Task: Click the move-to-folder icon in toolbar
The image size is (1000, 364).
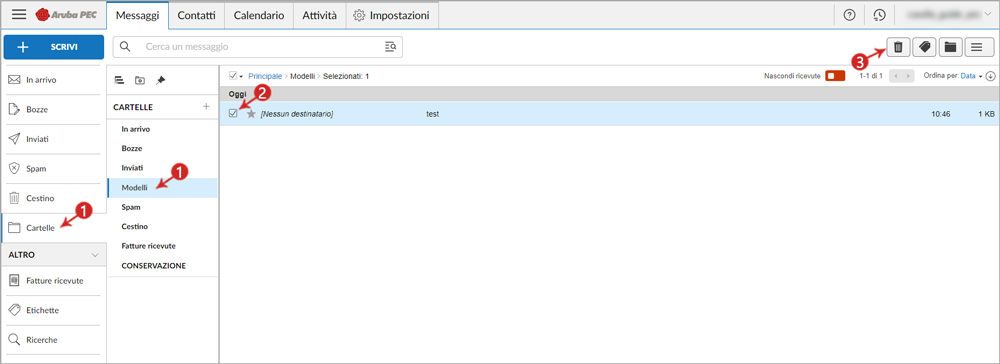Action: coord(950,47)
